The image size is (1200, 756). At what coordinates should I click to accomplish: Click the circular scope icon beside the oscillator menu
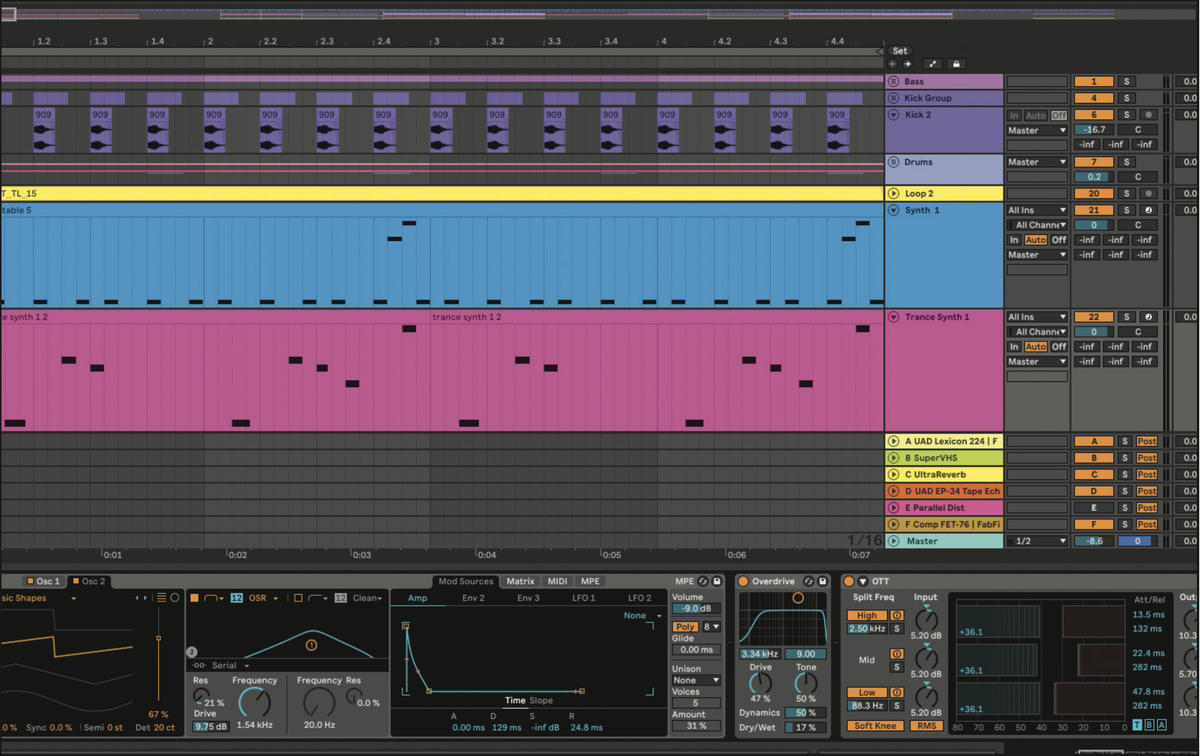pos(176,596)
